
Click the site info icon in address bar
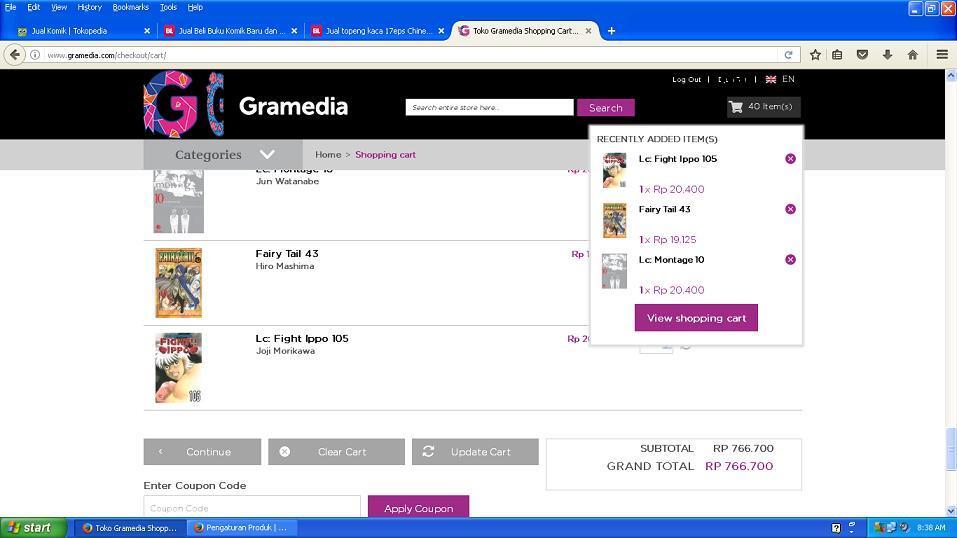(x=35, y=55)
